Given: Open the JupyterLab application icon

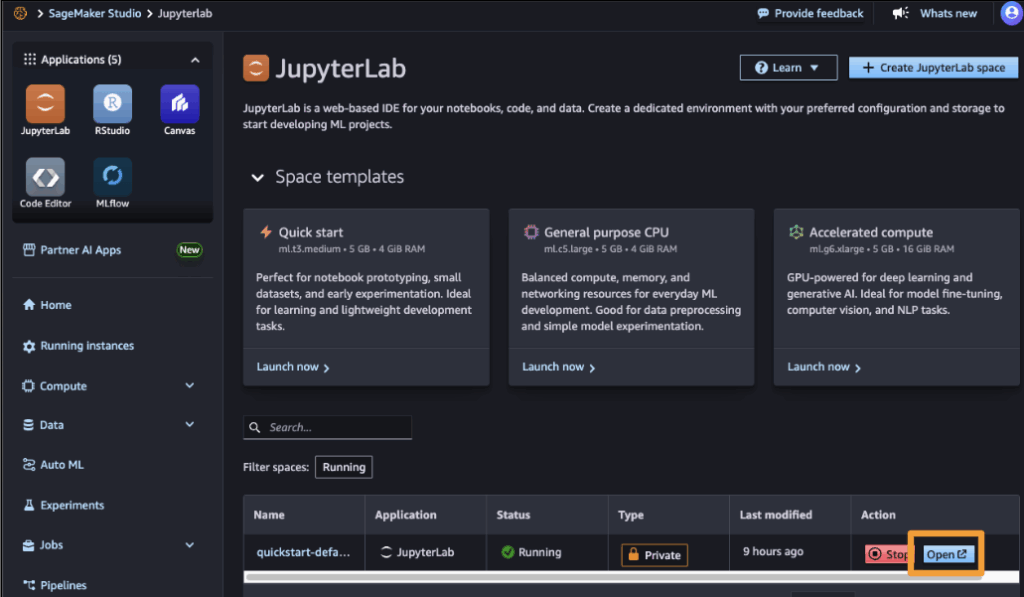Looking at the screenshot, I should click(45, 104).
